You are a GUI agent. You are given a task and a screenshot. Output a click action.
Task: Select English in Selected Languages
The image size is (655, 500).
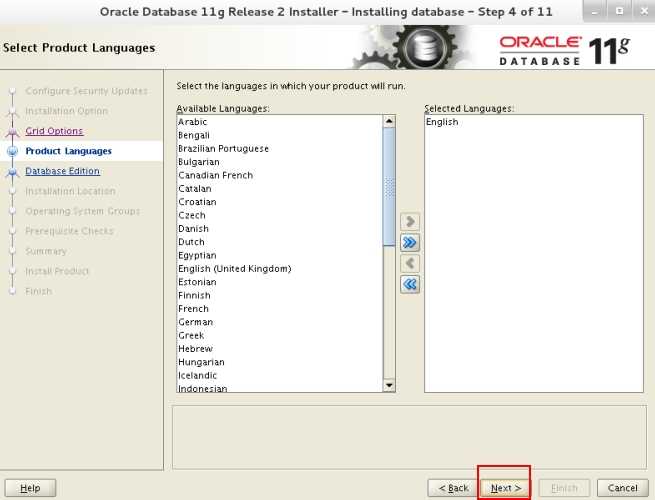tap(533, 122)
